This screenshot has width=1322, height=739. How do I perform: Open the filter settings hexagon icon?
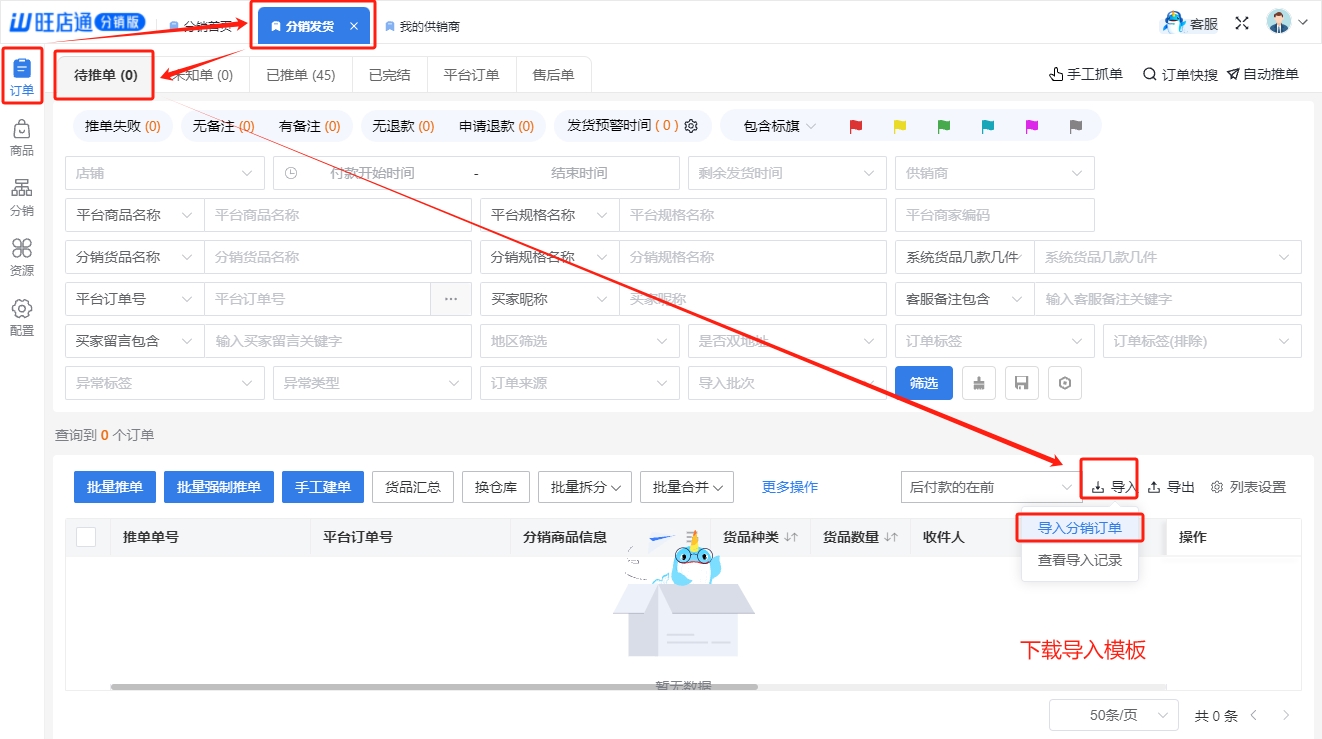coord(1065,383)
